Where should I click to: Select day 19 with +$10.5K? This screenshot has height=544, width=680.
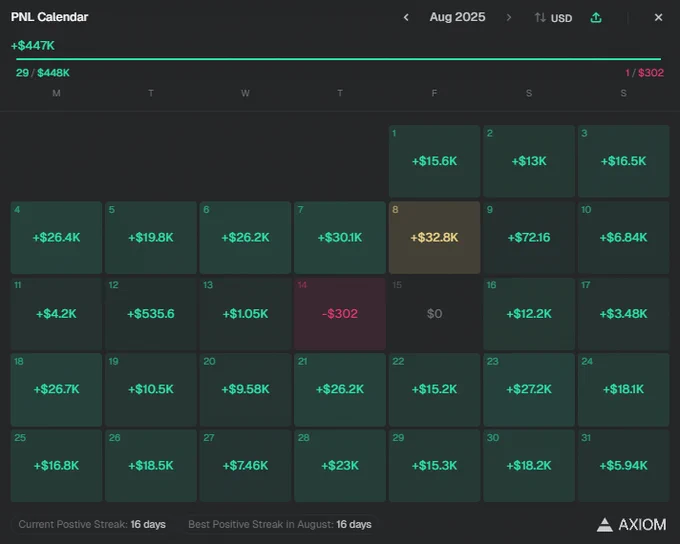[150, 390]
